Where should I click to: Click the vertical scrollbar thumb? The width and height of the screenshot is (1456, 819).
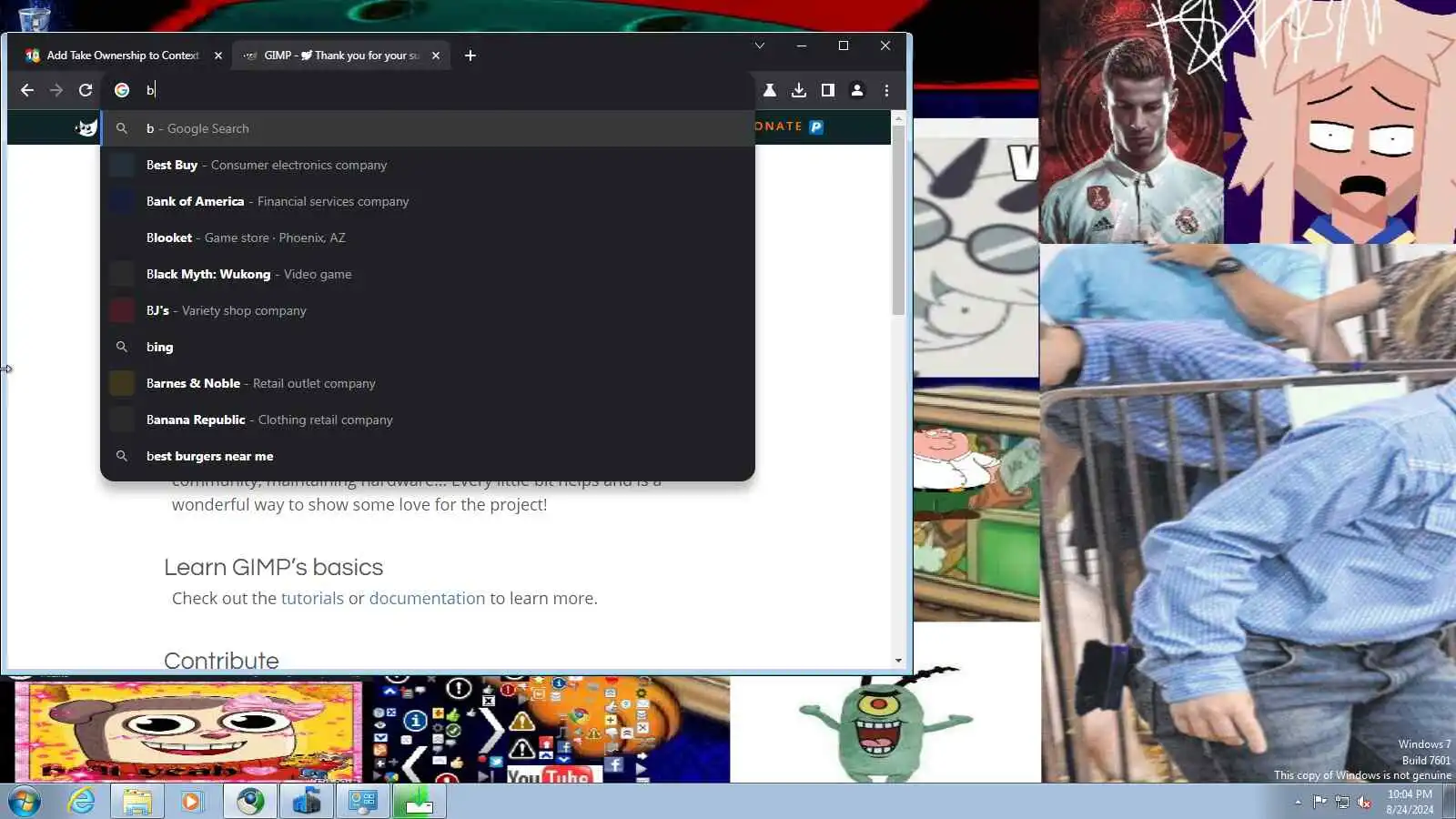tap(898, 221)
